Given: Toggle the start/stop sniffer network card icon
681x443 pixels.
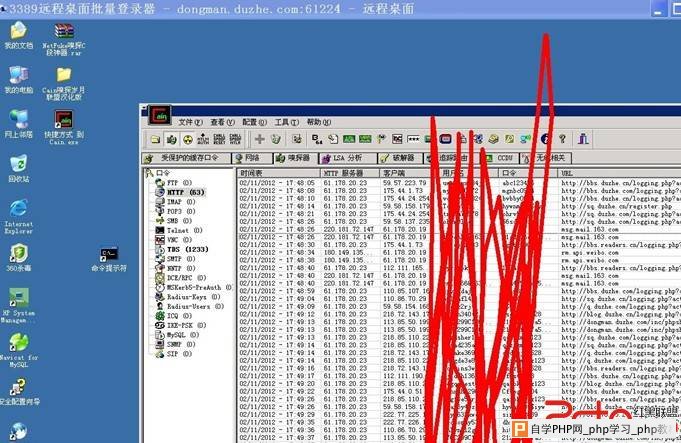Looking at the screenshot, I should point(172,139).
